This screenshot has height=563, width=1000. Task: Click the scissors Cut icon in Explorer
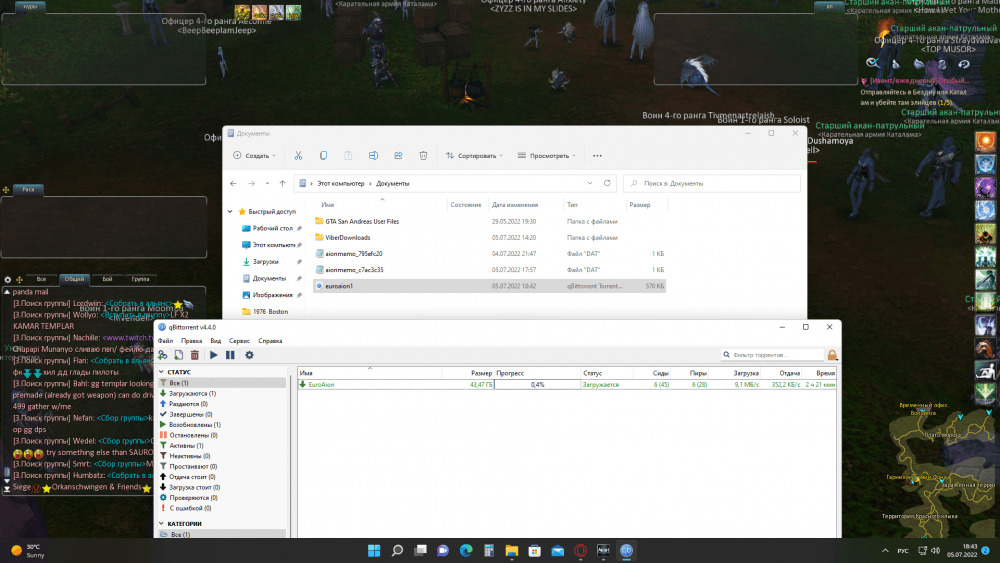click(298, 156)
